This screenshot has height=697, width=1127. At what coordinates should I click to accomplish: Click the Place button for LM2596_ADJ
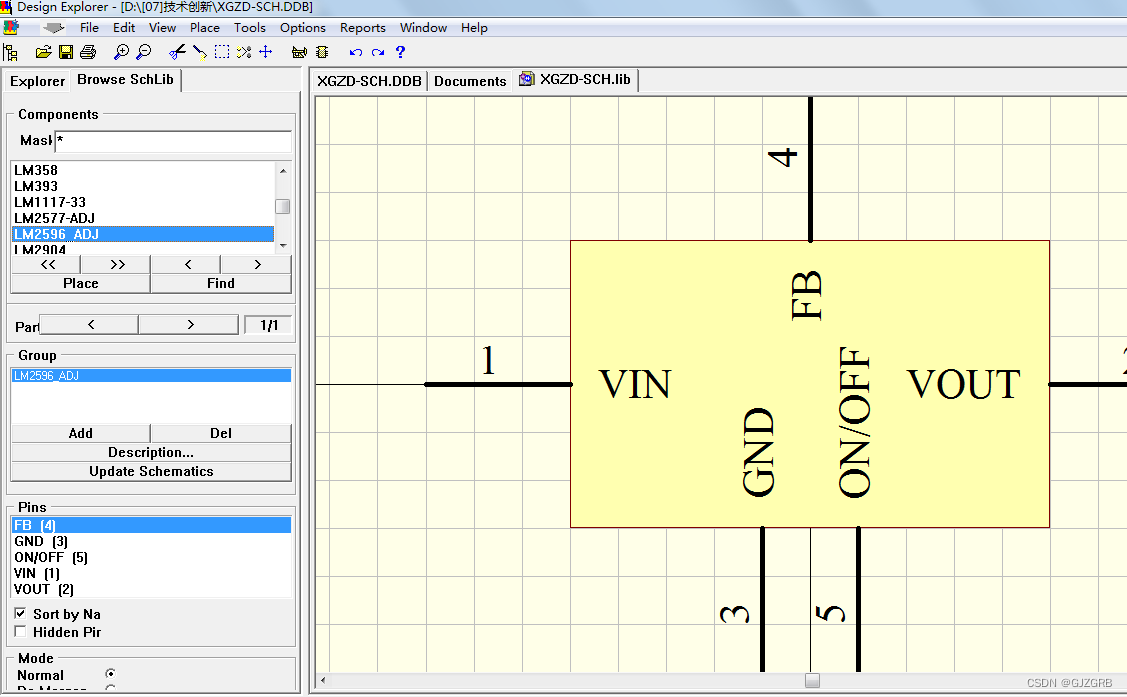click(80, 283)
